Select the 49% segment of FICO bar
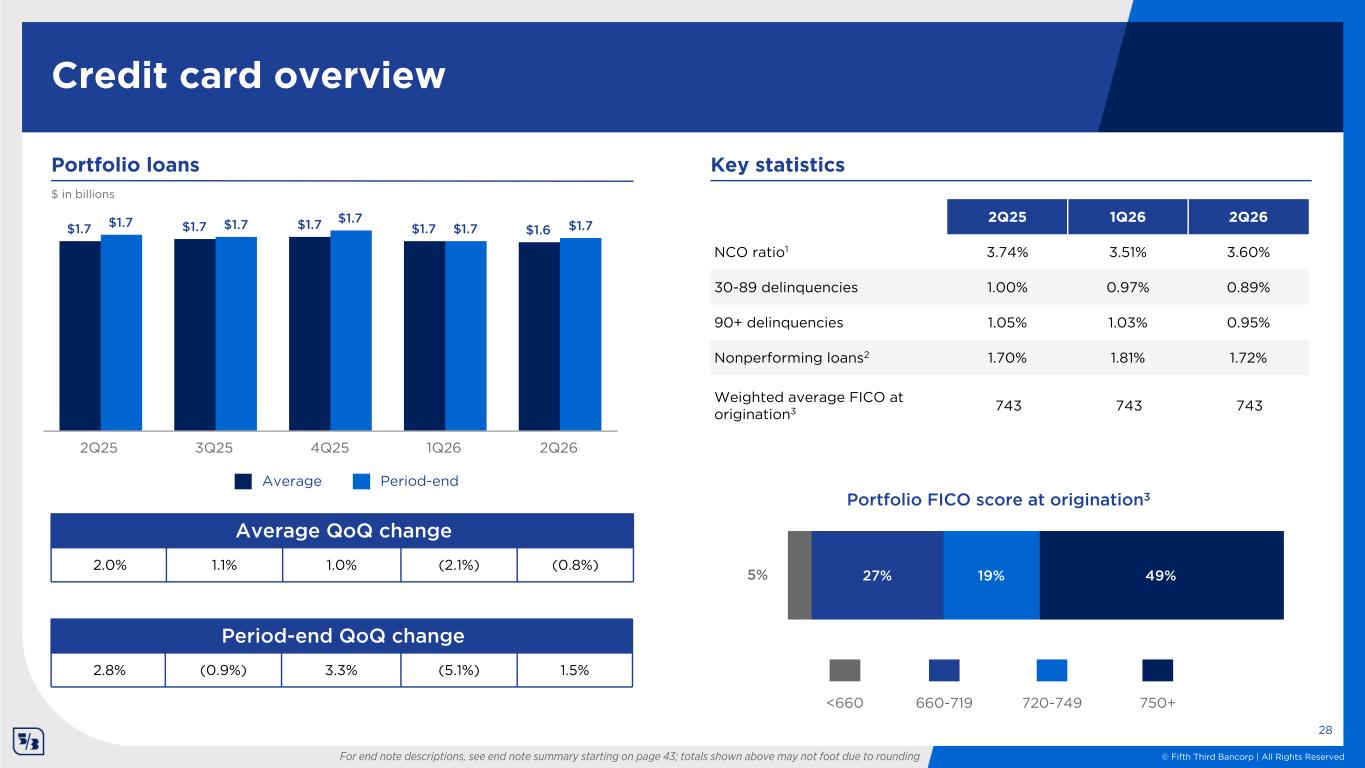 point(1162,575)
